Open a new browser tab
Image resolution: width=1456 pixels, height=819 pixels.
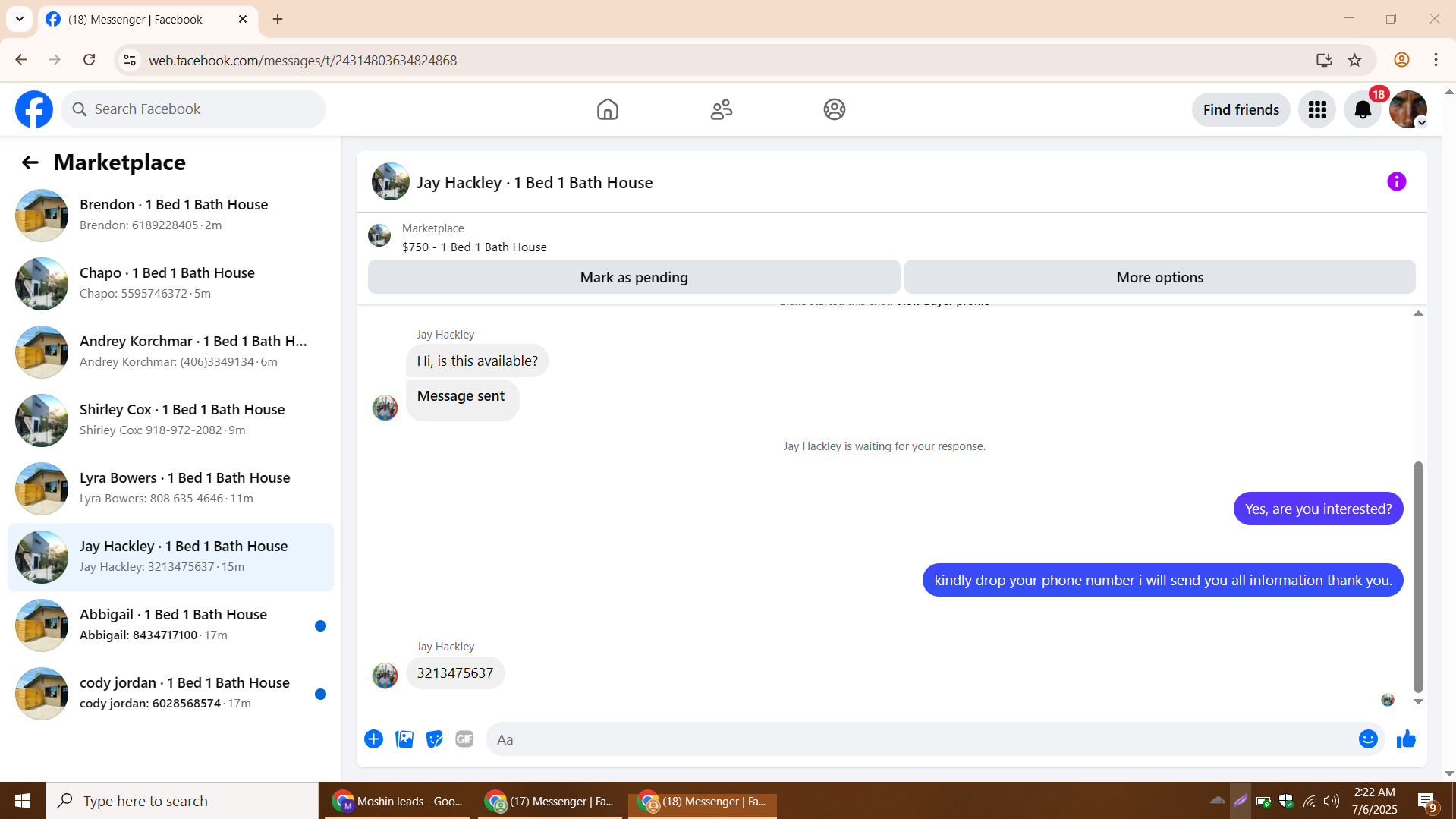[278, 19]
